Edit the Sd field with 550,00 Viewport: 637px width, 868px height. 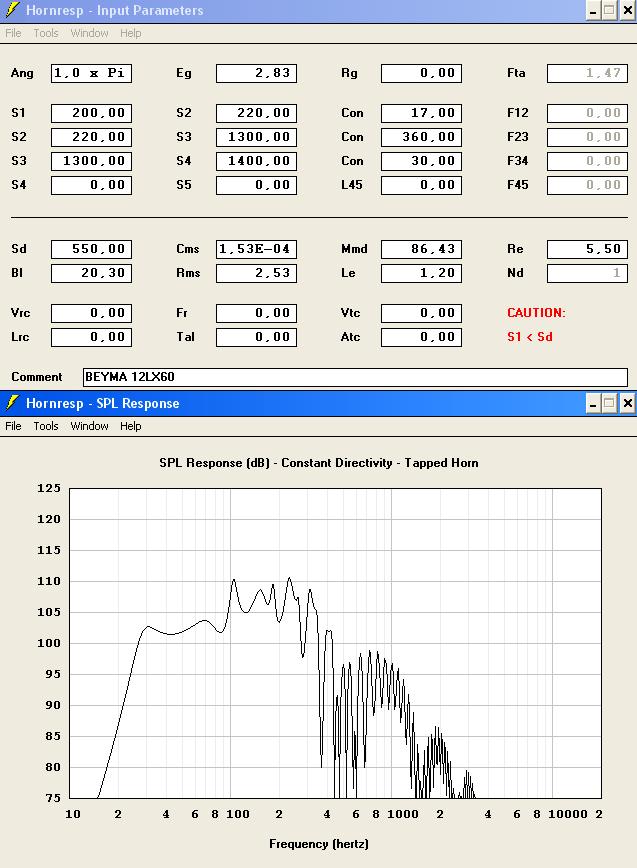(91, 249)
